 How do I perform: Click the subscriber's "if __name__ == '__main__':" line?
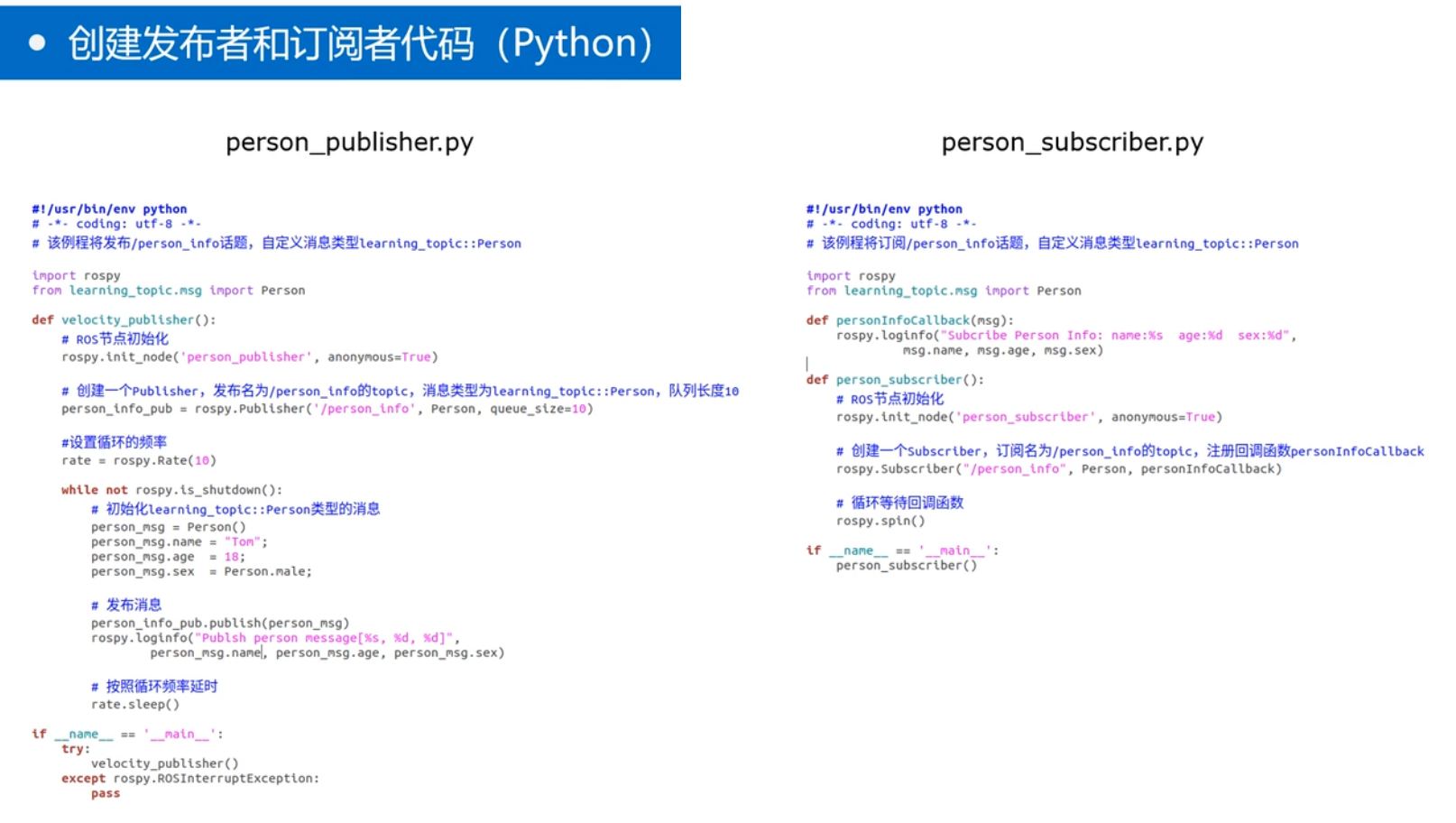coord(902,550)
